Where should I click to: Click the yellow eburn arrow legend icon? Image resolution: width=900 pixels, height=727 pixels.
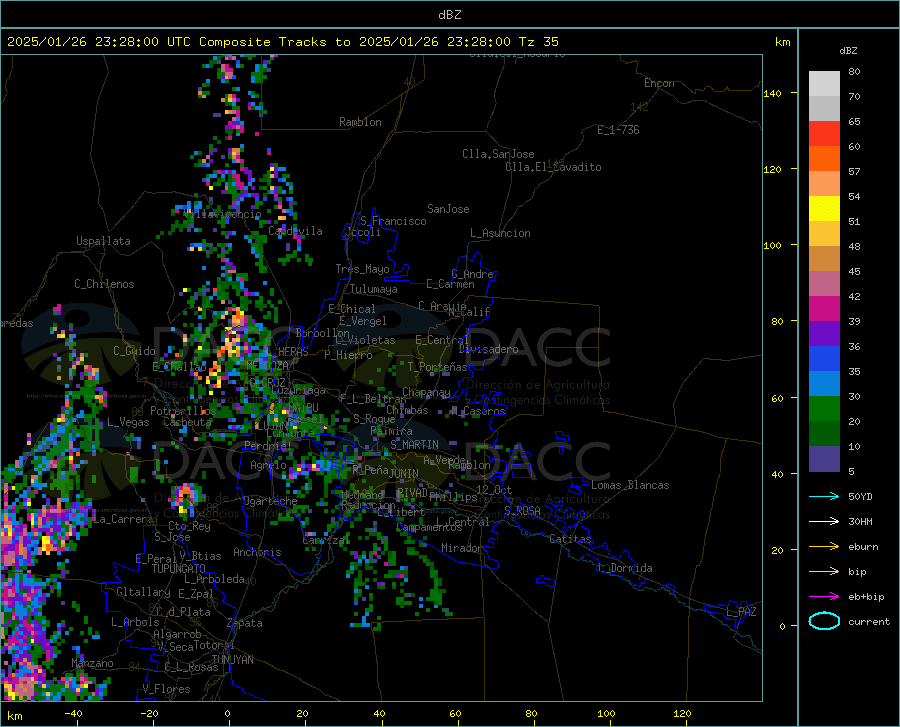[x=824, y=546]
